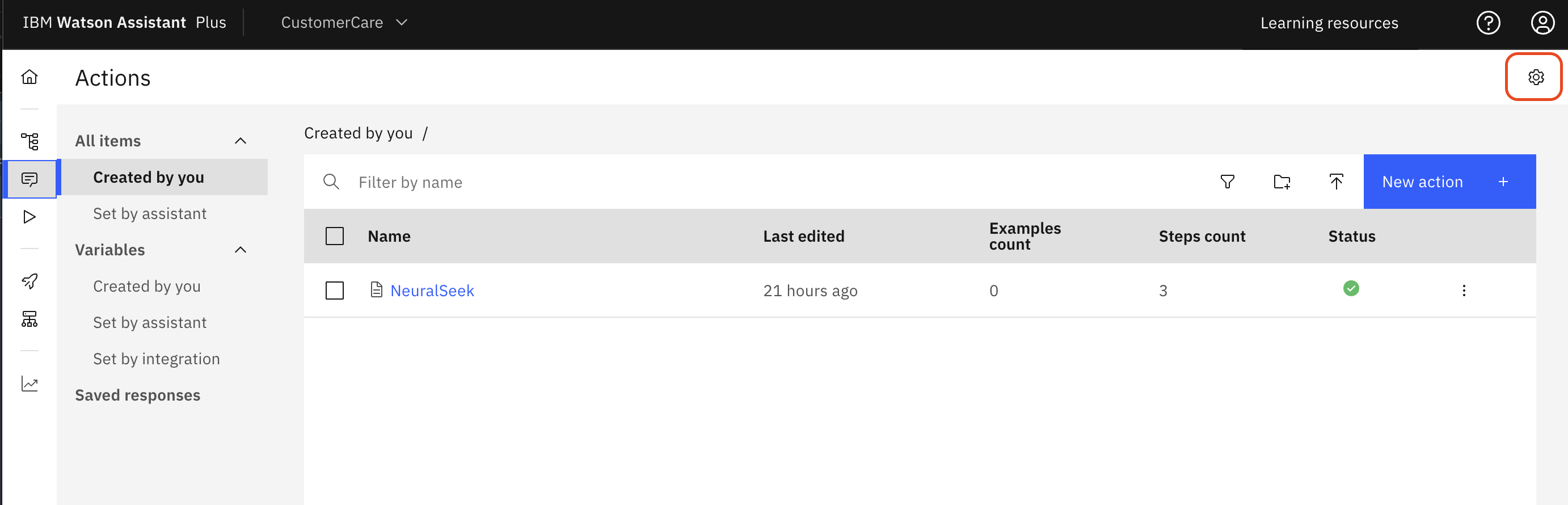Open Actions global settings gear
Screen dimensions: 1568x505
click(x=1536, y=77)
